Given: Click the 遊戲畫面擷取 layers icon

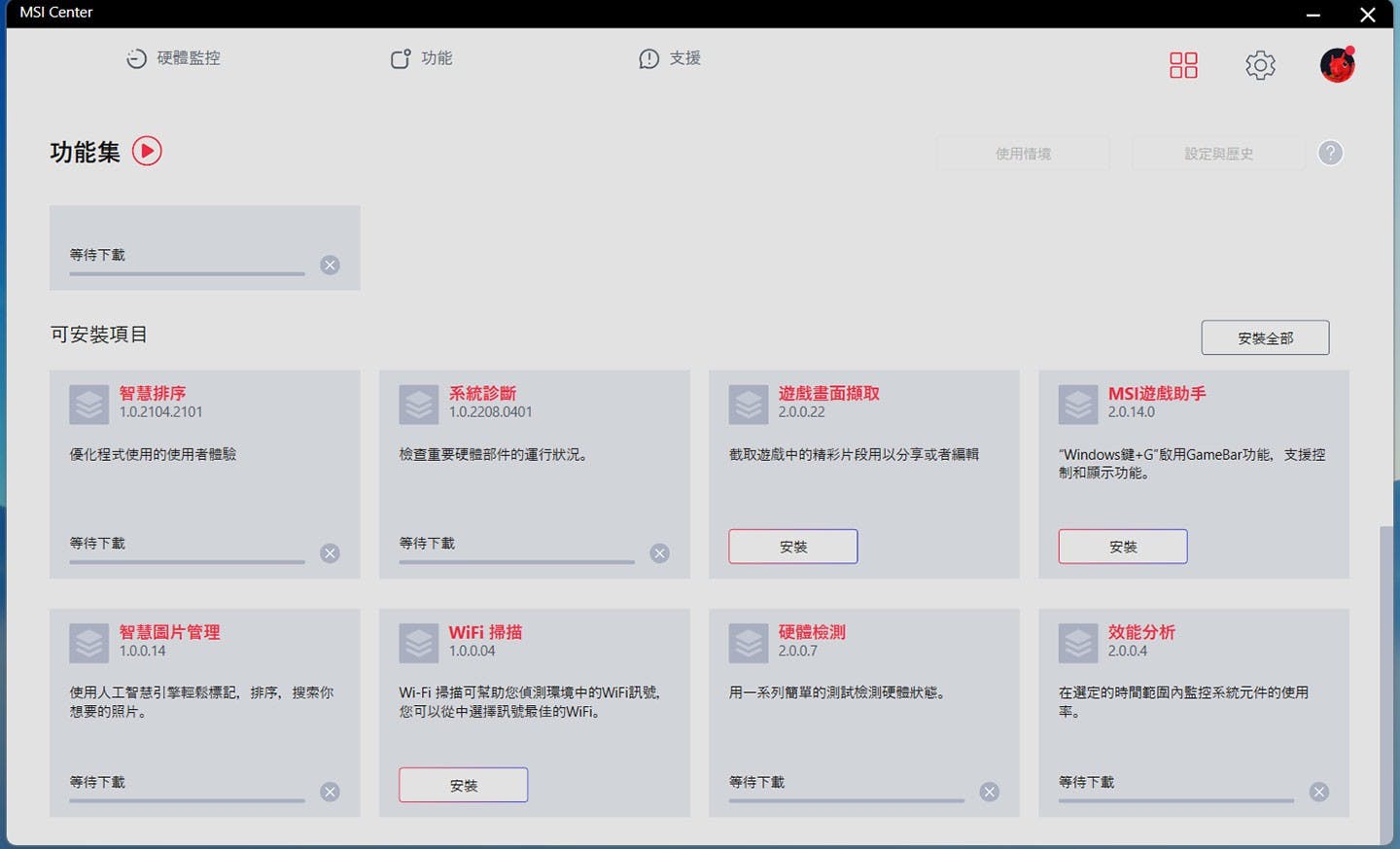Looking at the screenshot, I should tap(749, 405).
